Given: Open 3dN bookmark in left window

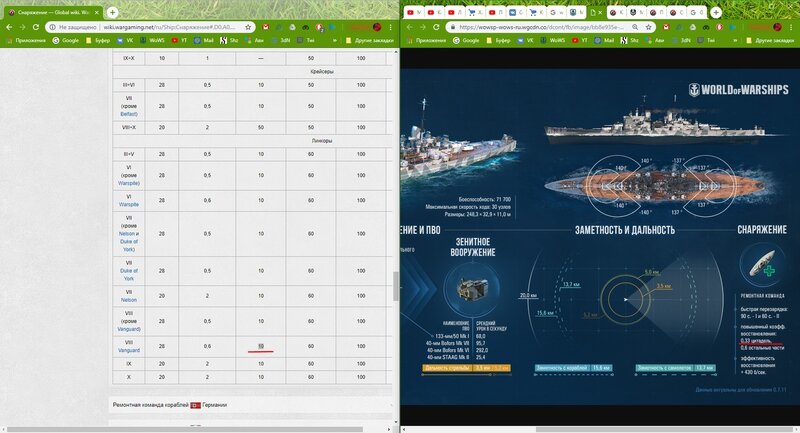Looking at the screenshot, I should coord(280,40).
